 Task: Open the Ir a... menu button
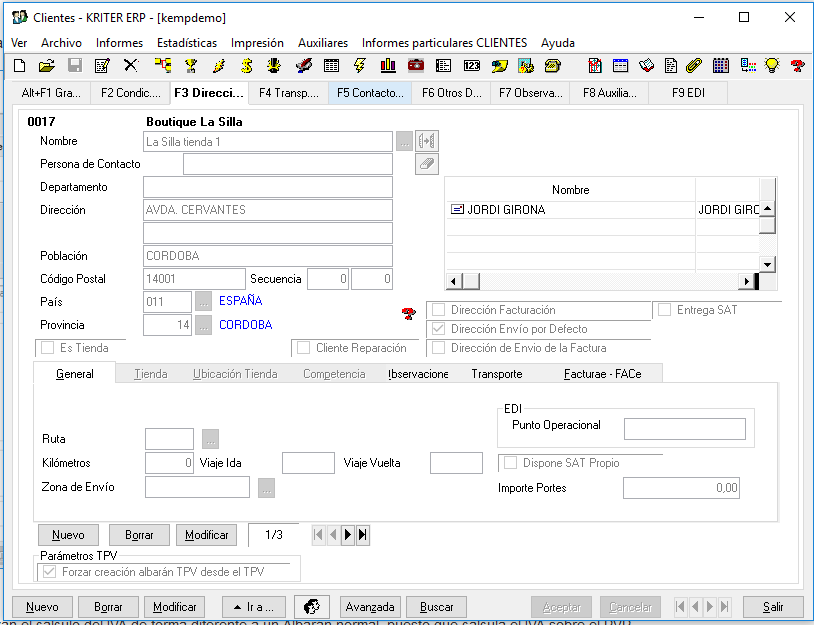(x=254, y=606)
